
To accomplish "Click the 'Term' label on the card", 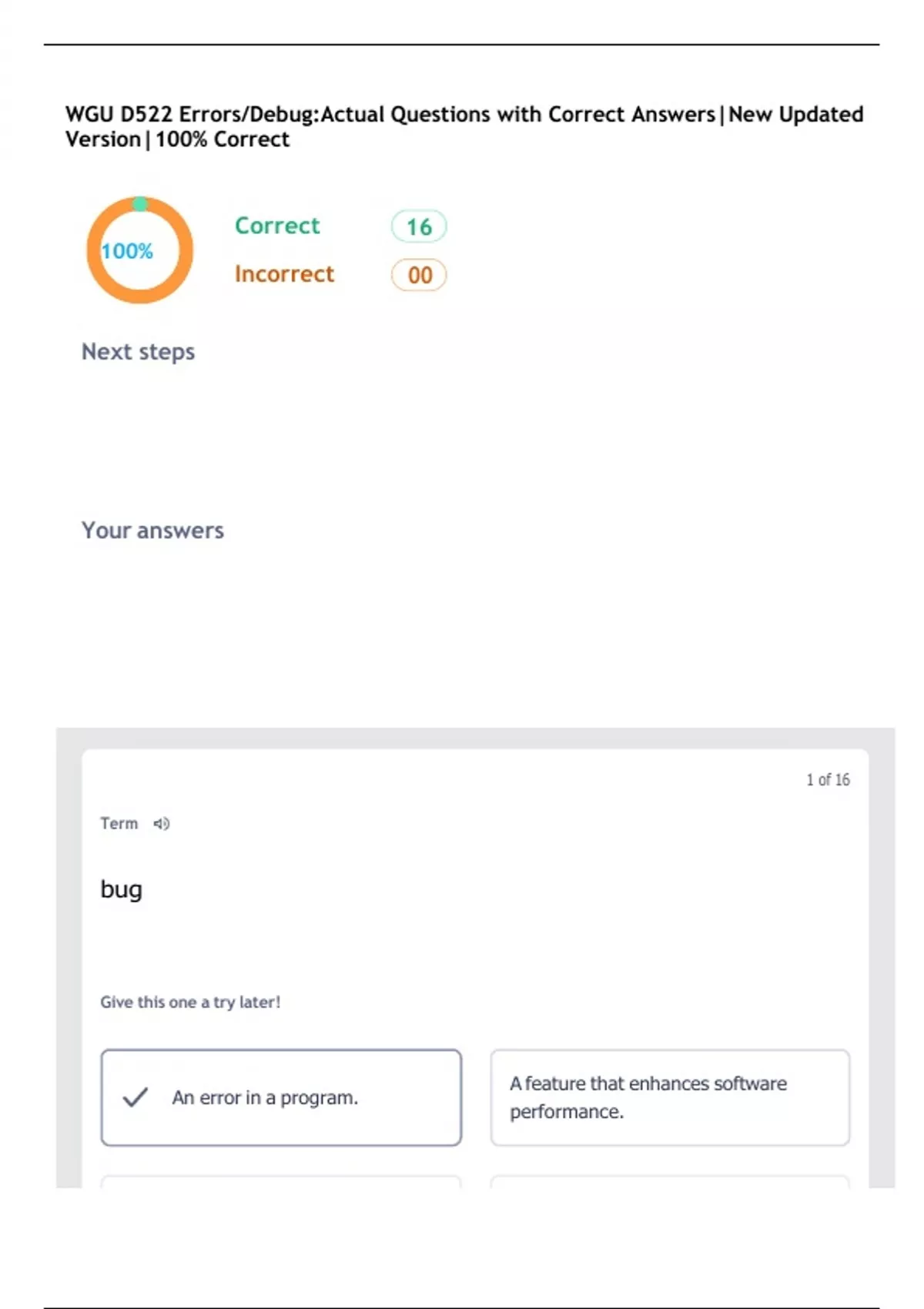I will click(119, 824).
